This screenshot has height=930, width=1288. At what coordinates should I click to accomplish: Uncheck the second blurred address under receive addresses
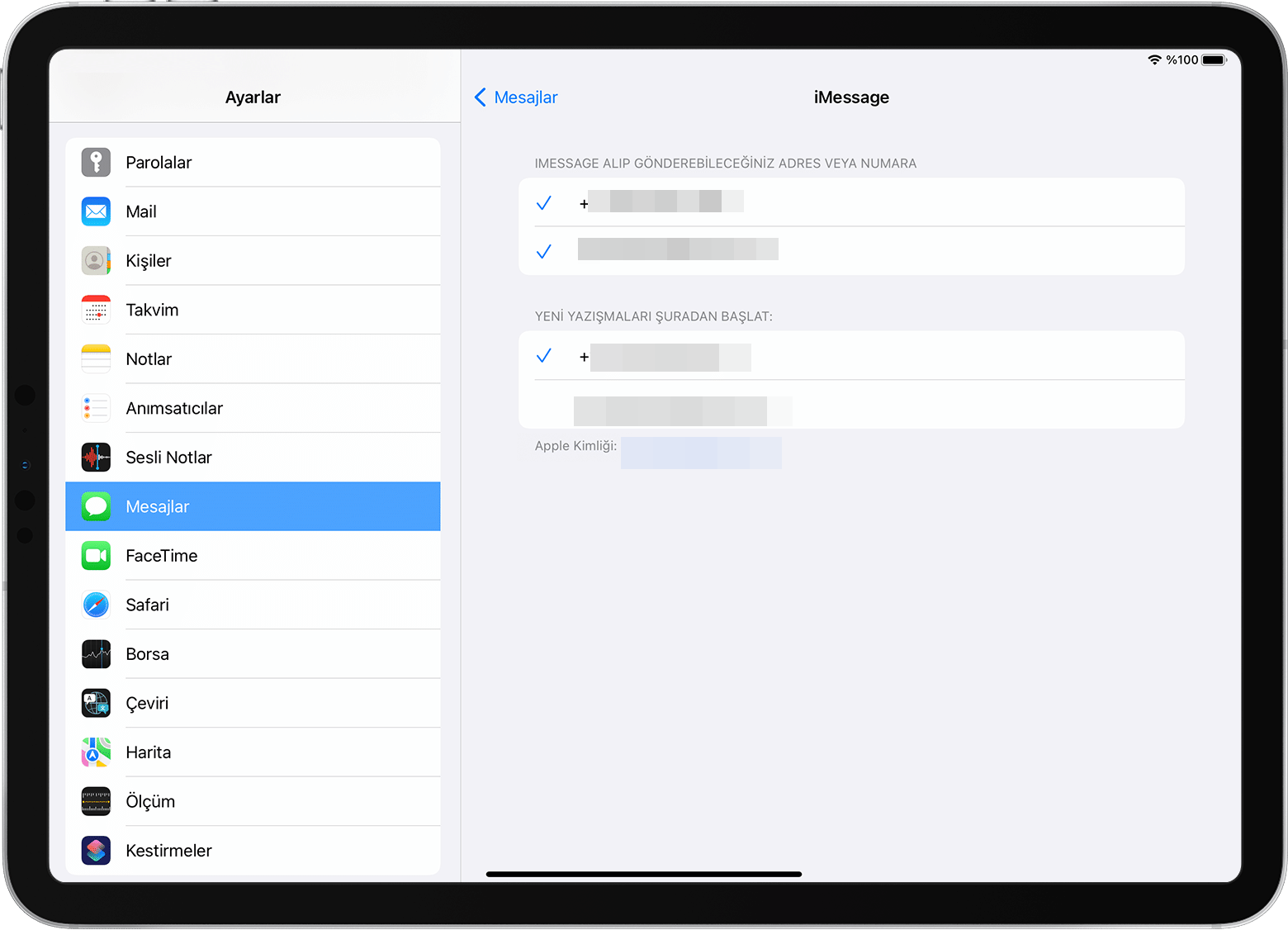pos(851,251)
